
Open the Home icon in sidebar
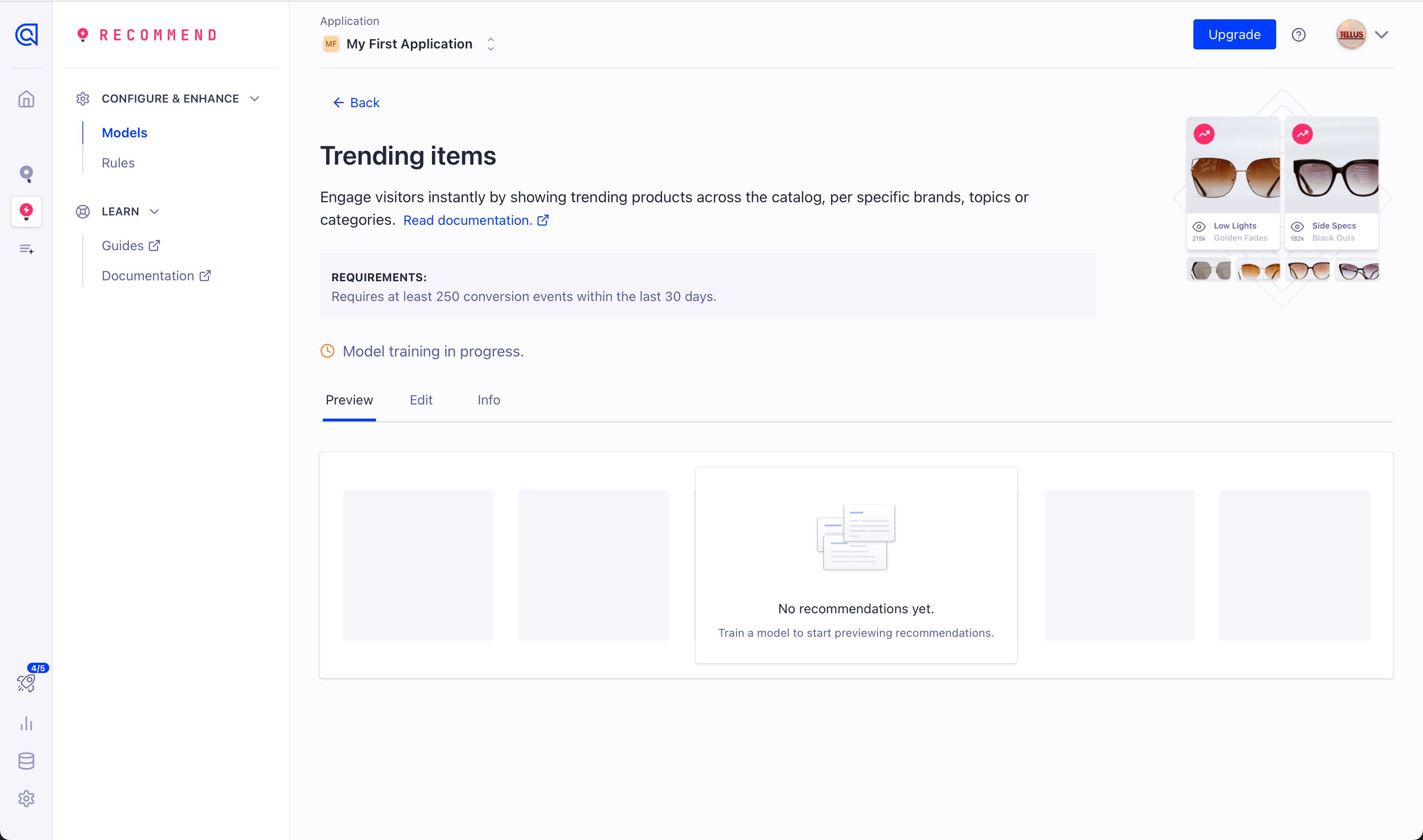pyautogui.click(x=26, y=99)
